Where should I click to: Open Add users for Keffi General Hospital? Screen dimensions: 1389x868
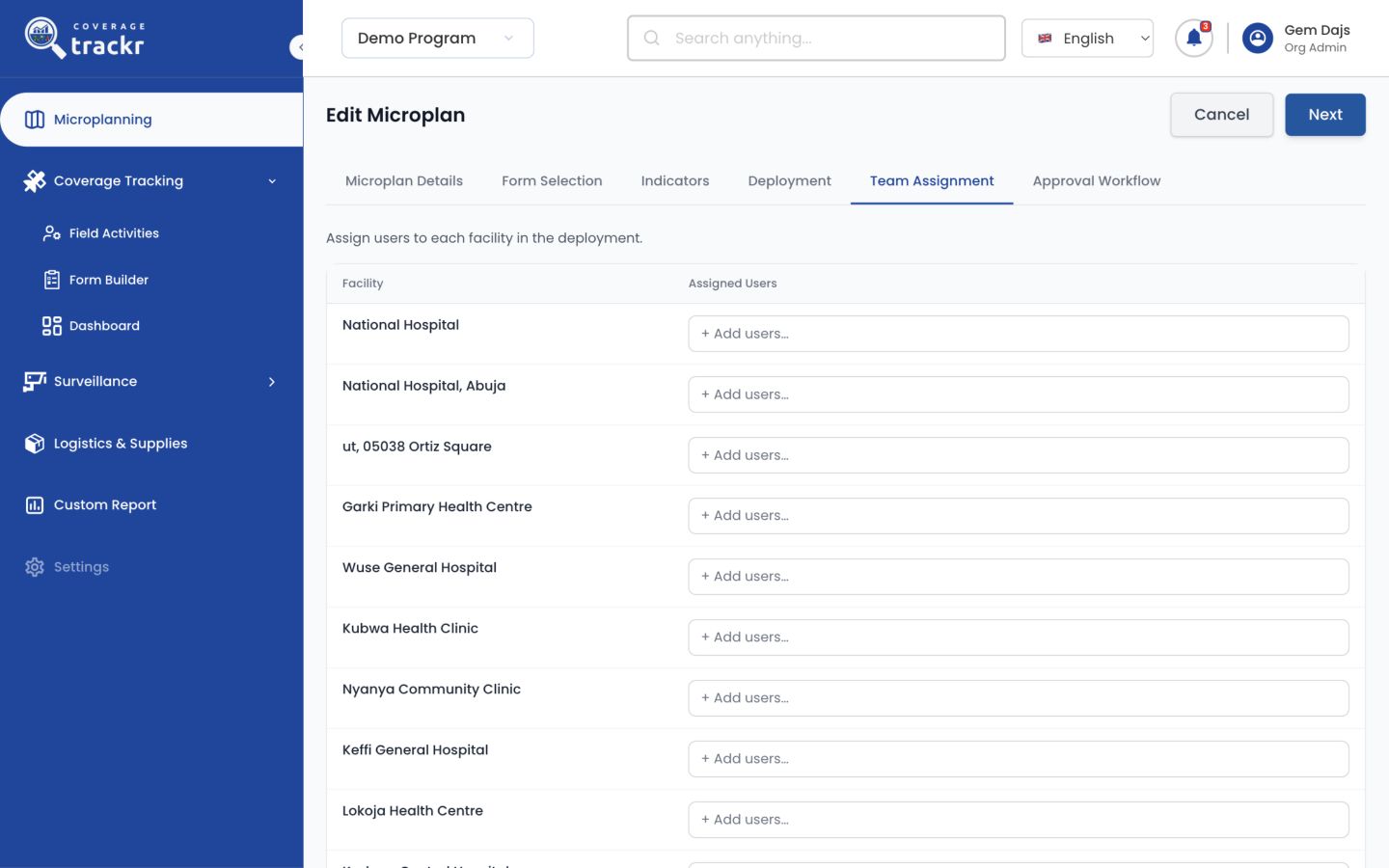pos(1019,759)
